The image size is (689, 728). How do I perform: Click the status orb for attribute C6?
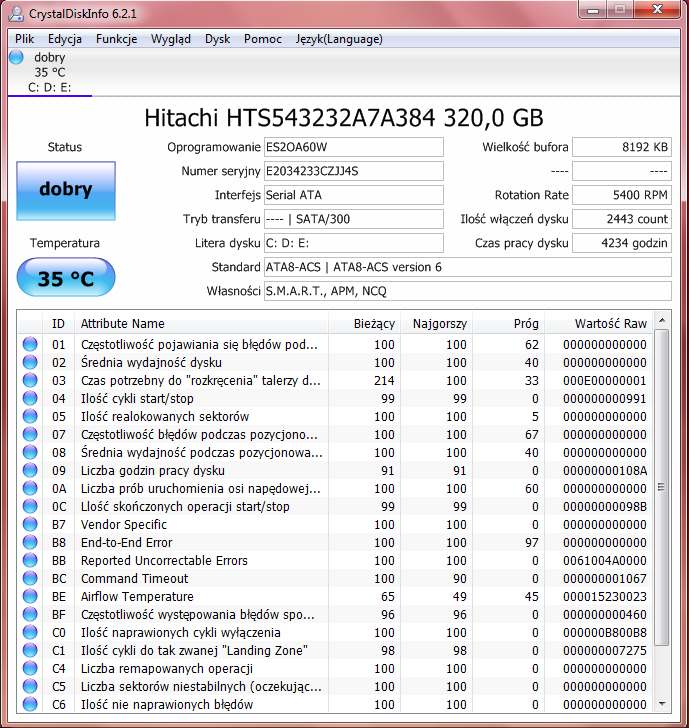point(30,704)
